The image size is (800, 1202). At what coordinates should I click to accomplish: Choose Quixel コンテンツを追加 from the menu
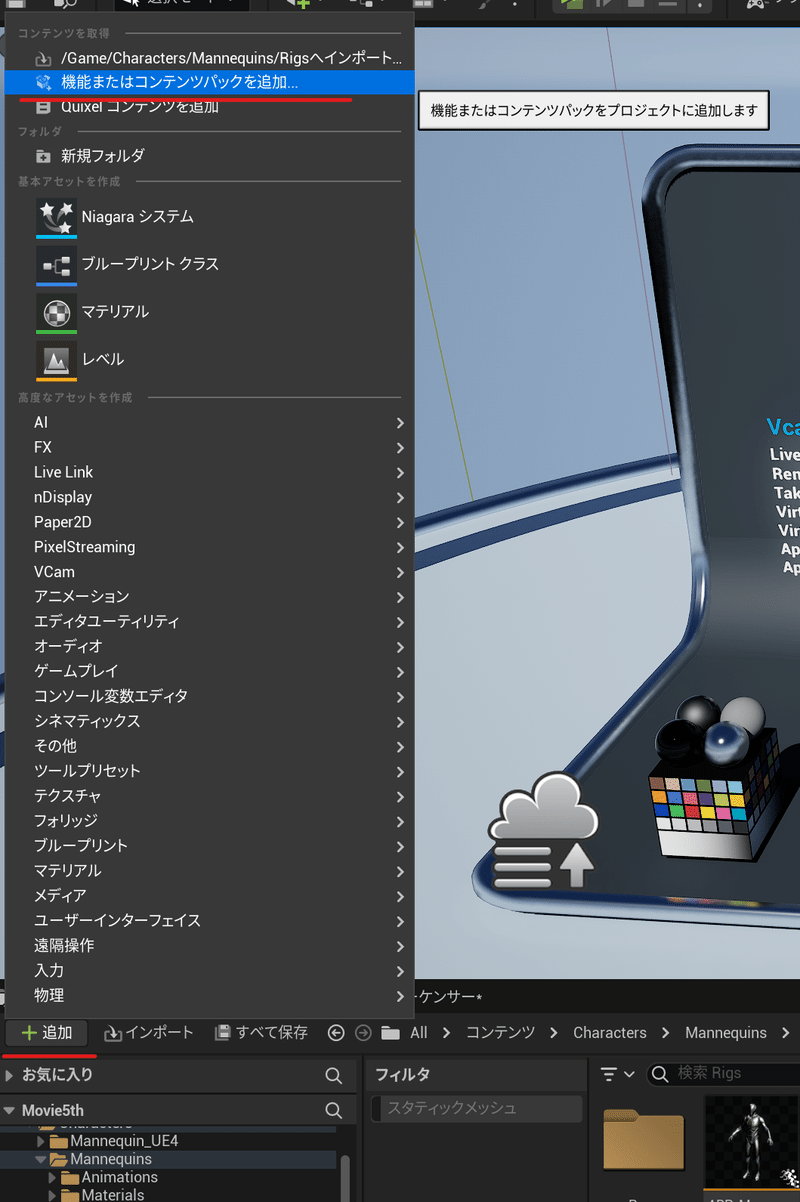pyautogui.click(x=140, y=107)
